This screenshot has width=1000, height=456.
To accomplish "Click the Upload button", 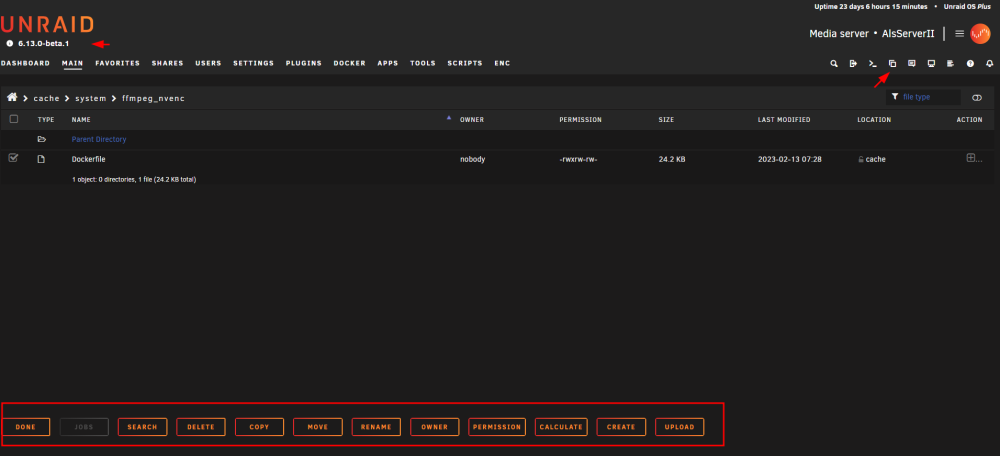I will point(680,427).
